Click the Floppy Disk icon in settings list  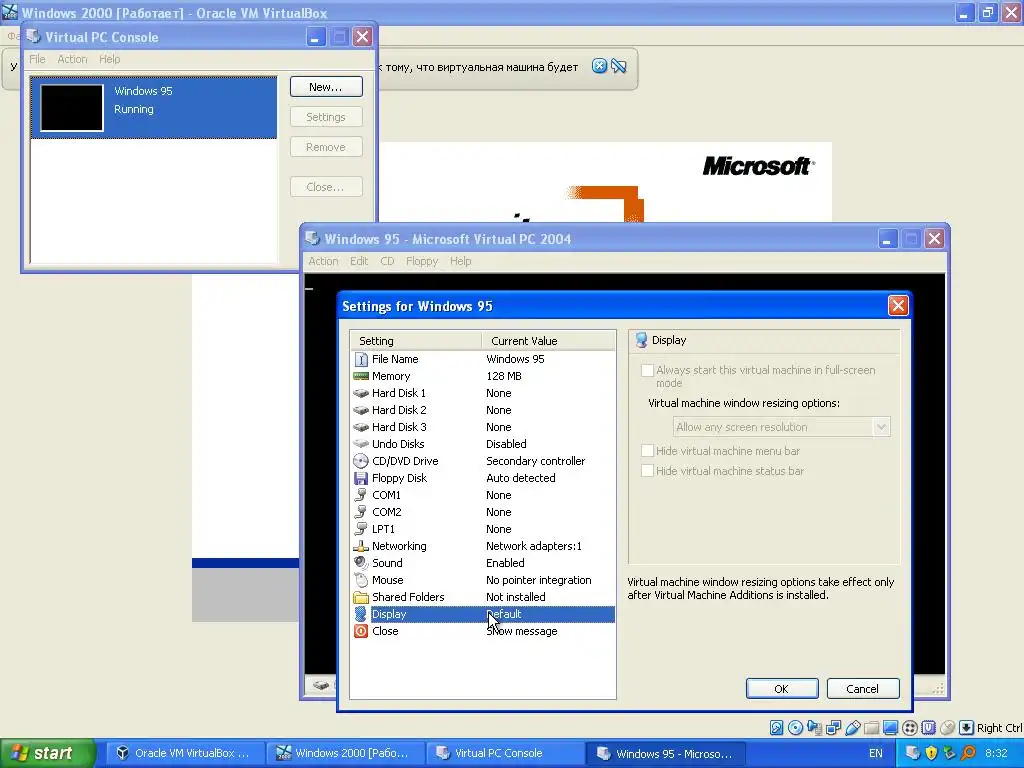click(x=360, y=478)
